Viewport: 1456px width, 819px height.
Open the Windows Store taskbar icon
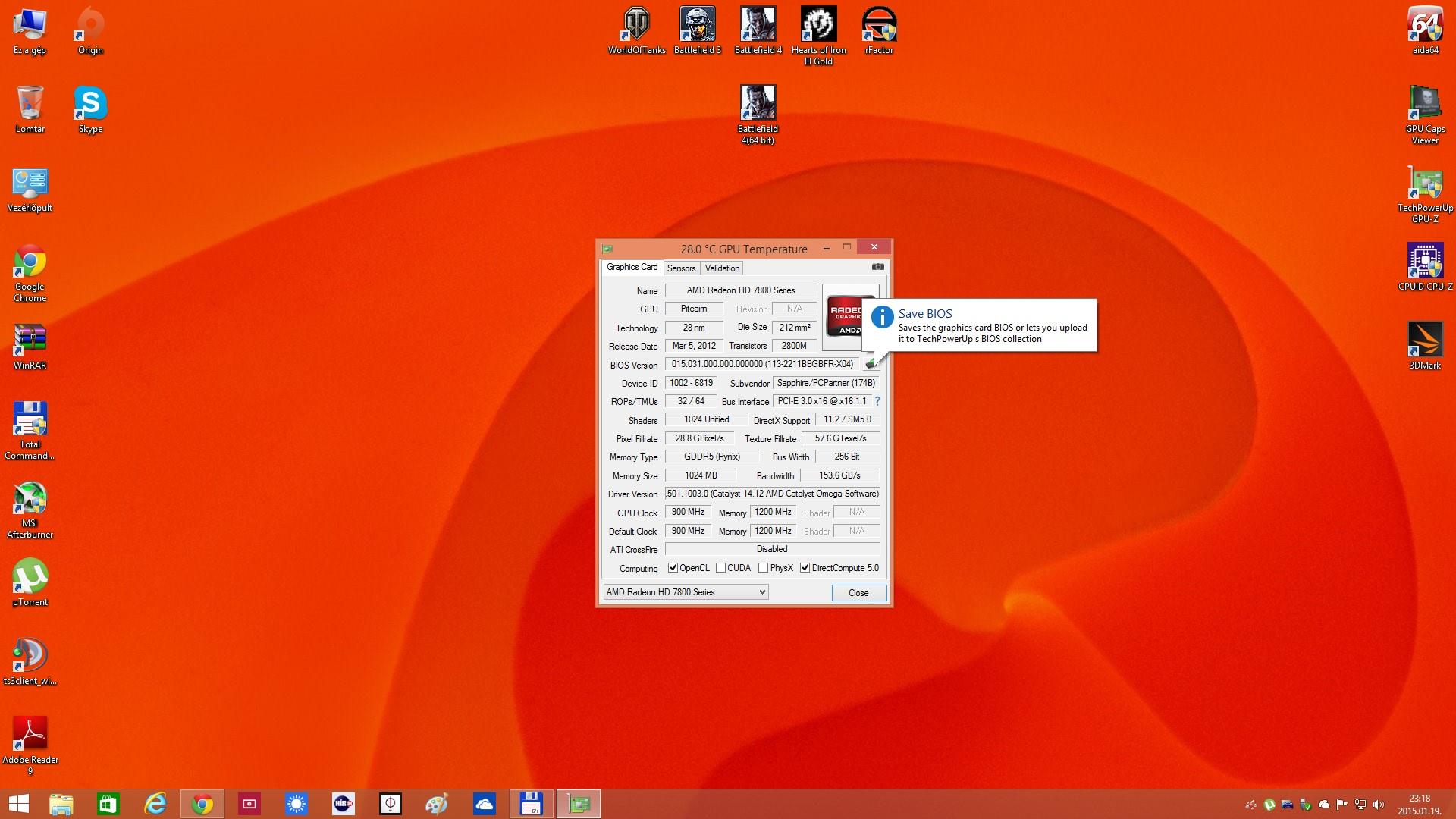coord(108,804)
